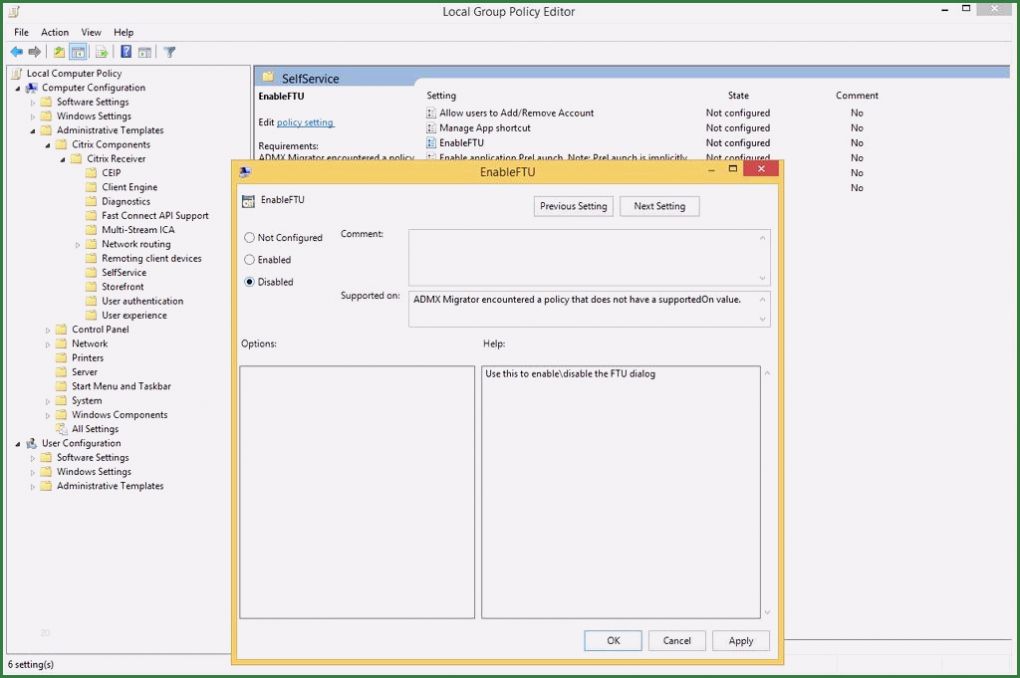Collapse the Citrix Receiver tree node

[63, 159]
